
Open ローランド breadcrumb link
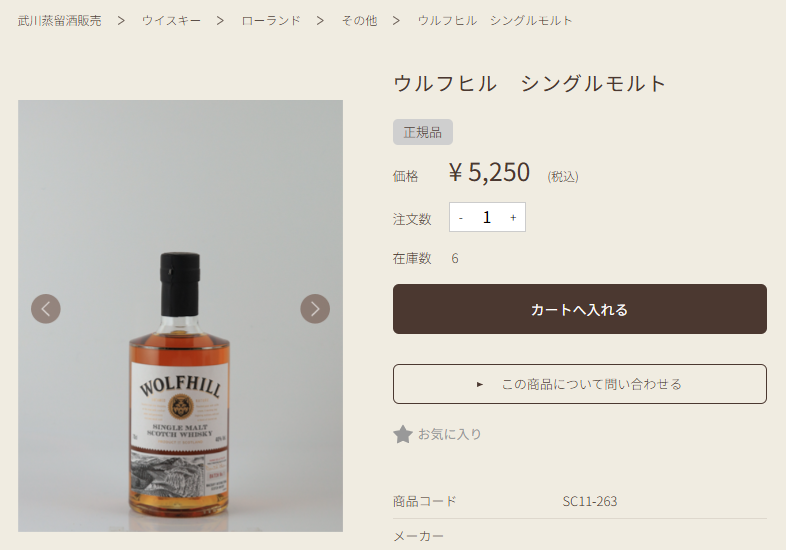[x=271, y=20]
